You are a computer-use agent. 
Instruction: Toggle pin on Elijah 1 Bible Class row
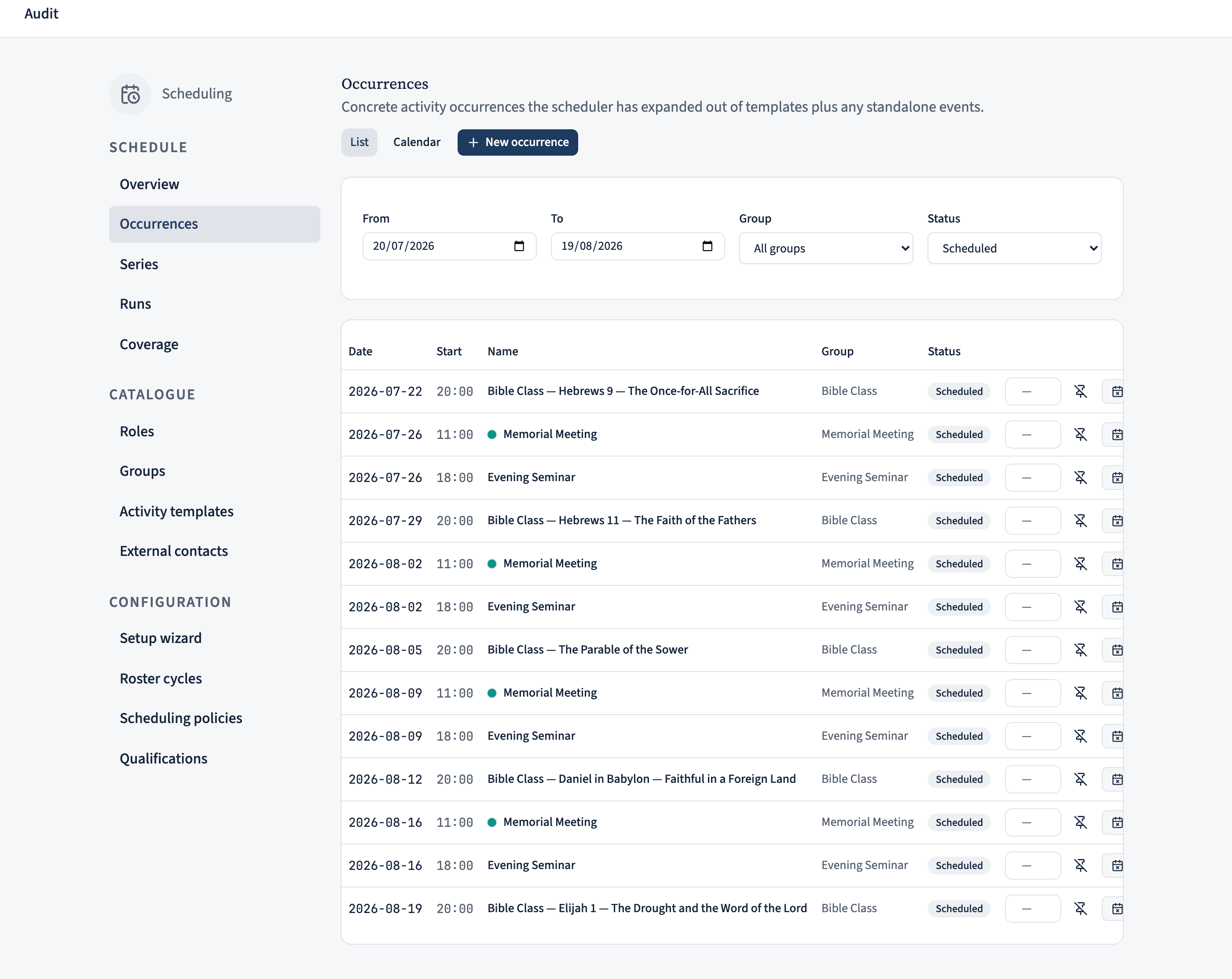[x=1081, y=909]
